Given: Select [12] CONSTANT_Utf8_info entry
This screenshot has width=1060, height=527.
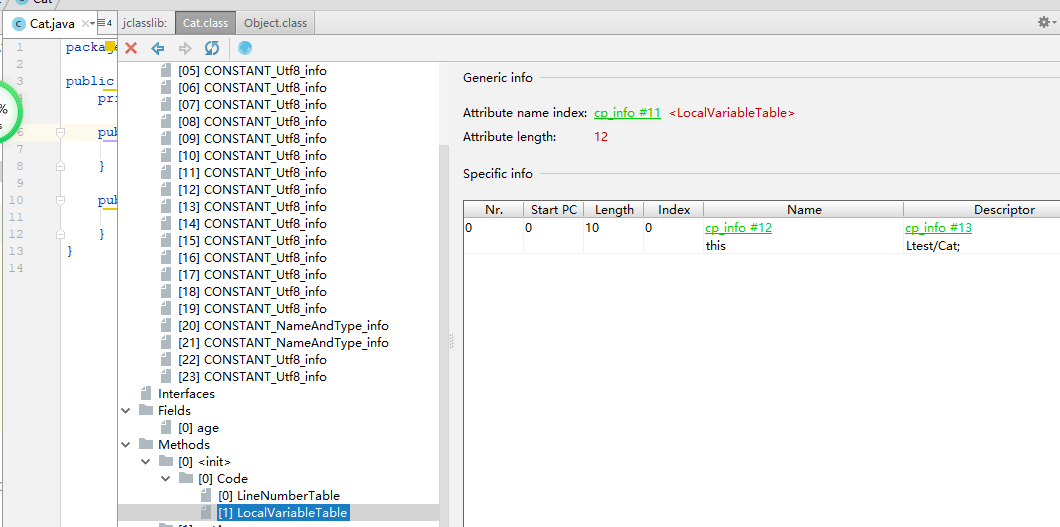Looking at the screenshot, I should [252, 189].
